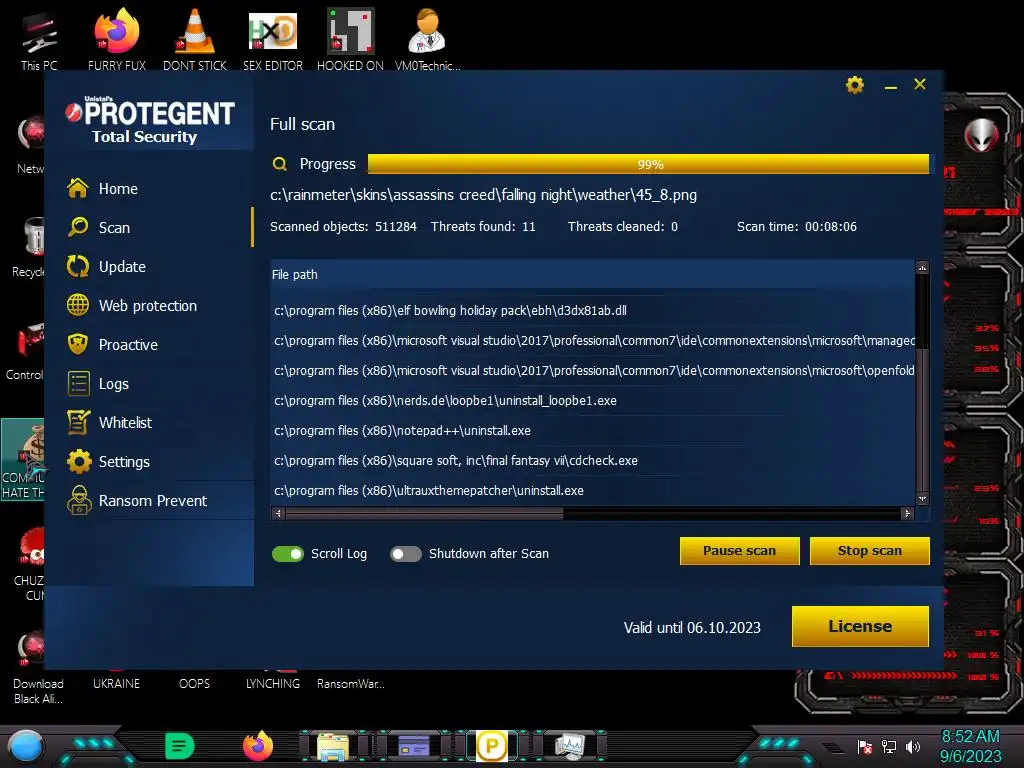
Task: Click the Threats found: 11 text
Action: [483, 227]
